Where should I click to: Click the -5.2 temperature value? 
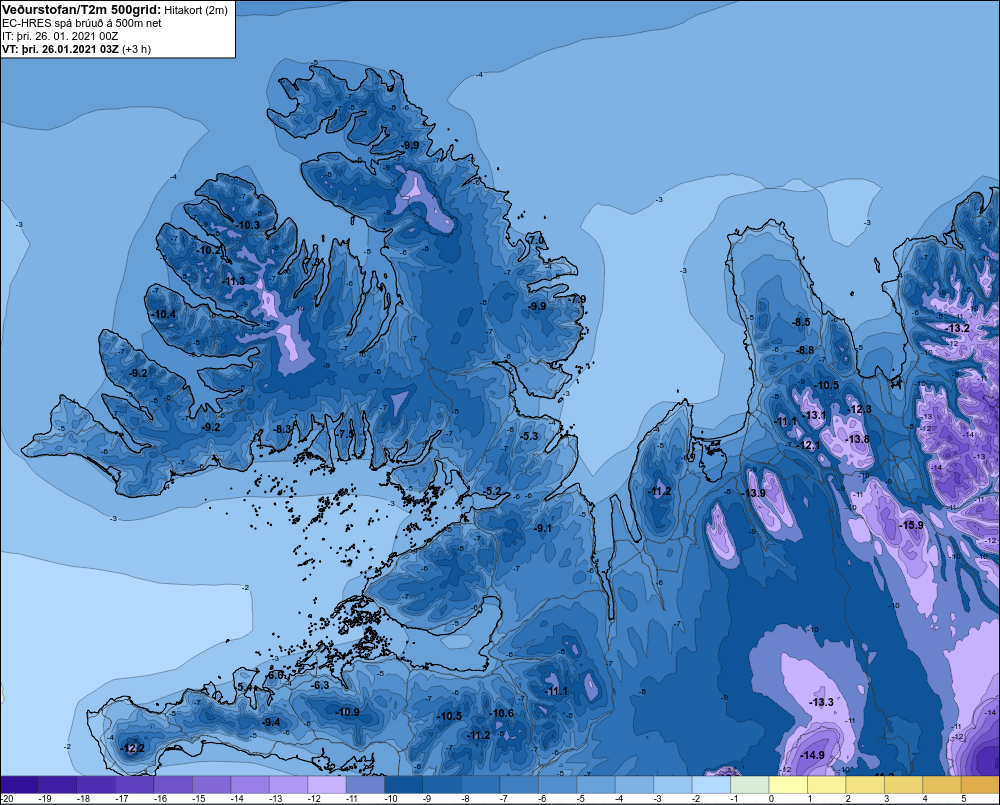(x=492, y=491)
